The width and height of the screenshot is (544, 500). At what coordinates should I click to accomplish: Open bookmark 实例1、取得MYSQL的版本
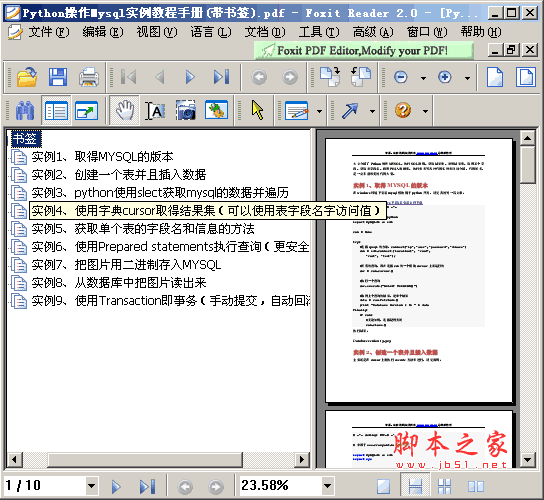(102, 157)
